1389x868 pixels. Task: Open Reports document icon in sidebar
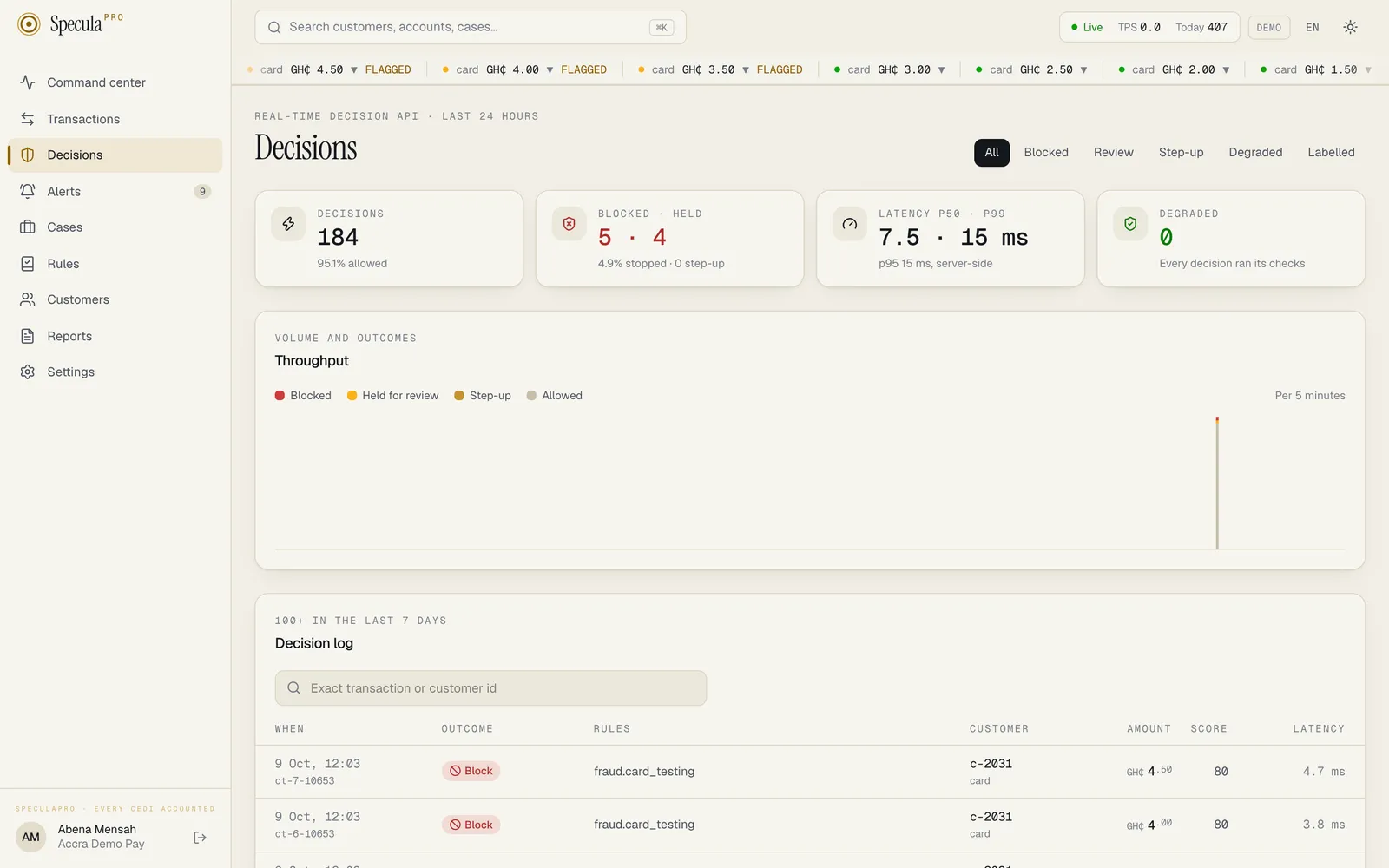click(x=28, y=336)
